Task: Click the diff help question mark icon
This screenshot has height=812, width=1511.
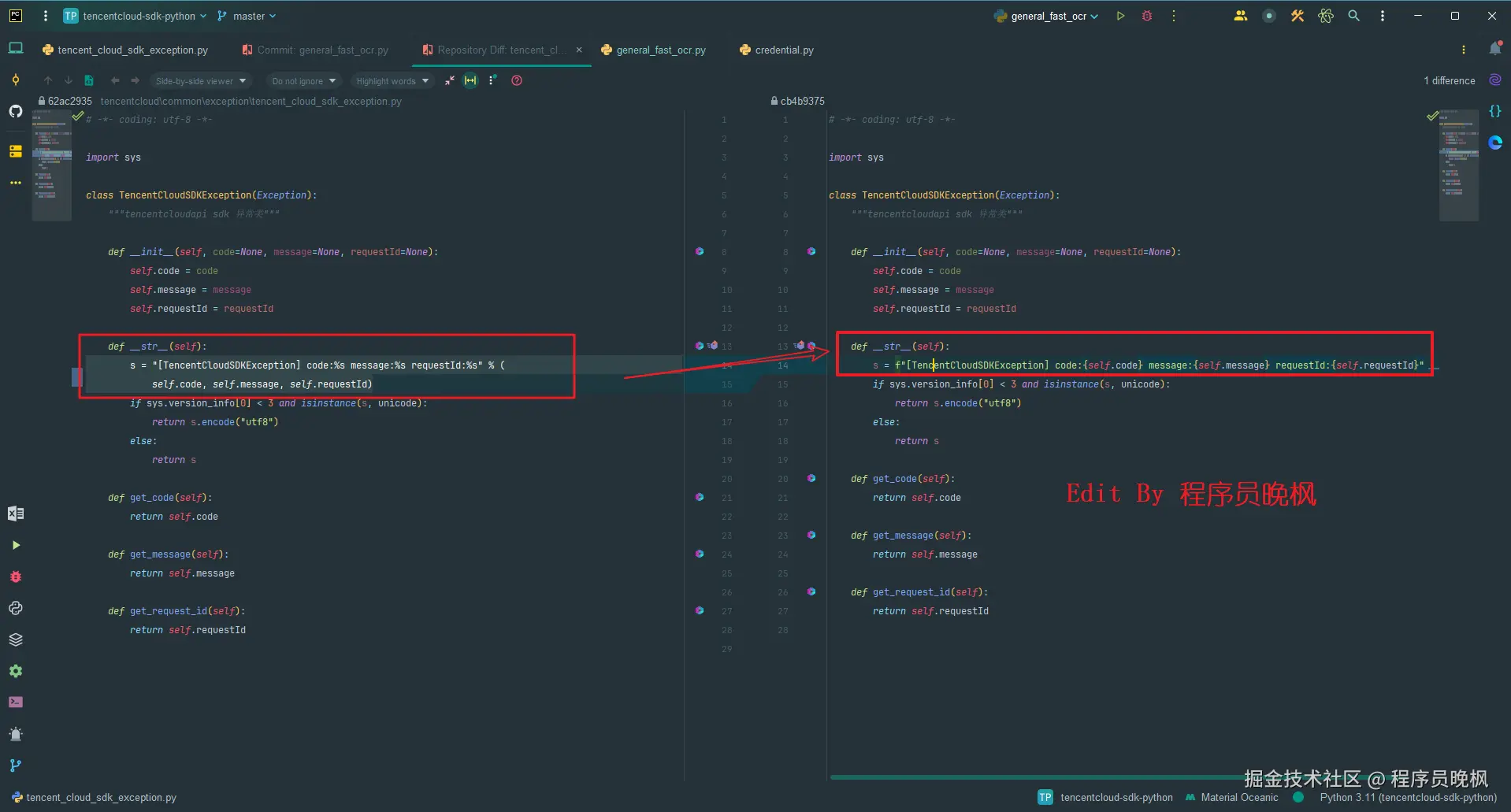Action: coord(517,80)
